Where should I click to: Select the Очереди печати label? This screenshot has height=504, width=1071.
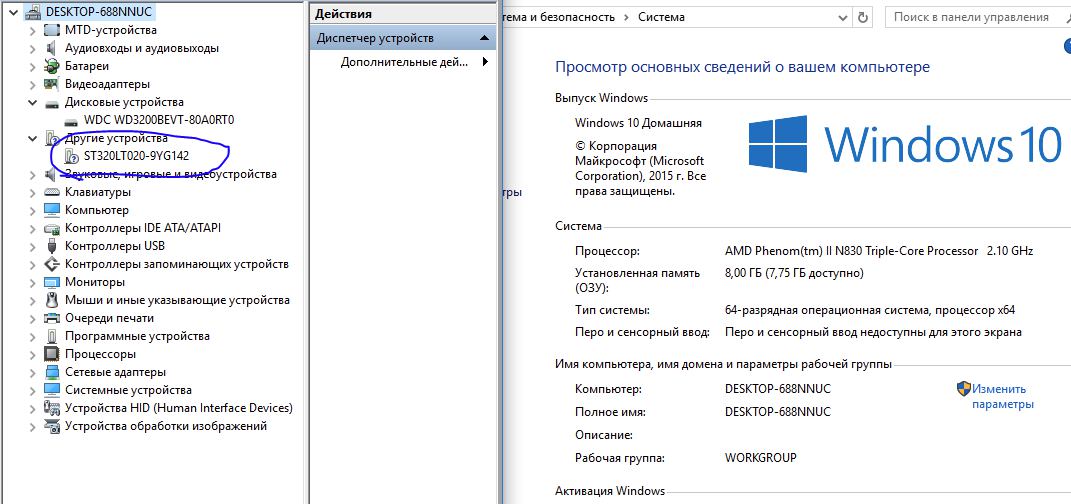pyautogui.click(x=109, y=318)
